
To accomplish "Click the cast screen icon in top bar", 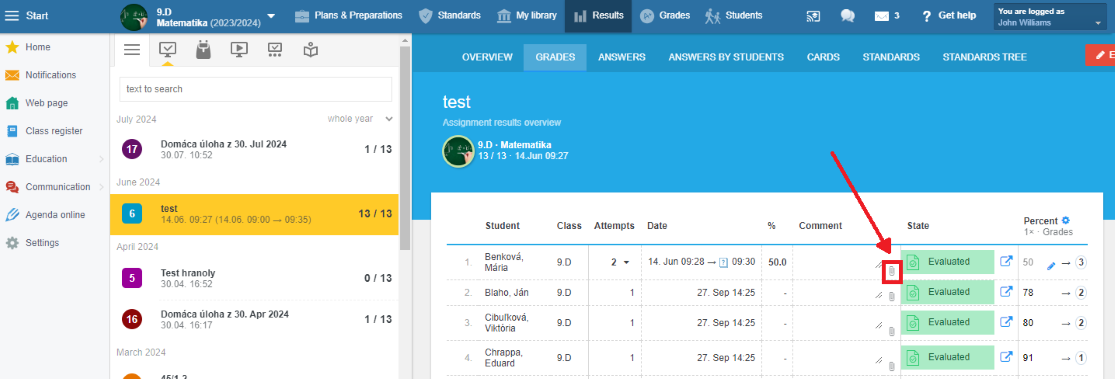I will click(813, 16).
